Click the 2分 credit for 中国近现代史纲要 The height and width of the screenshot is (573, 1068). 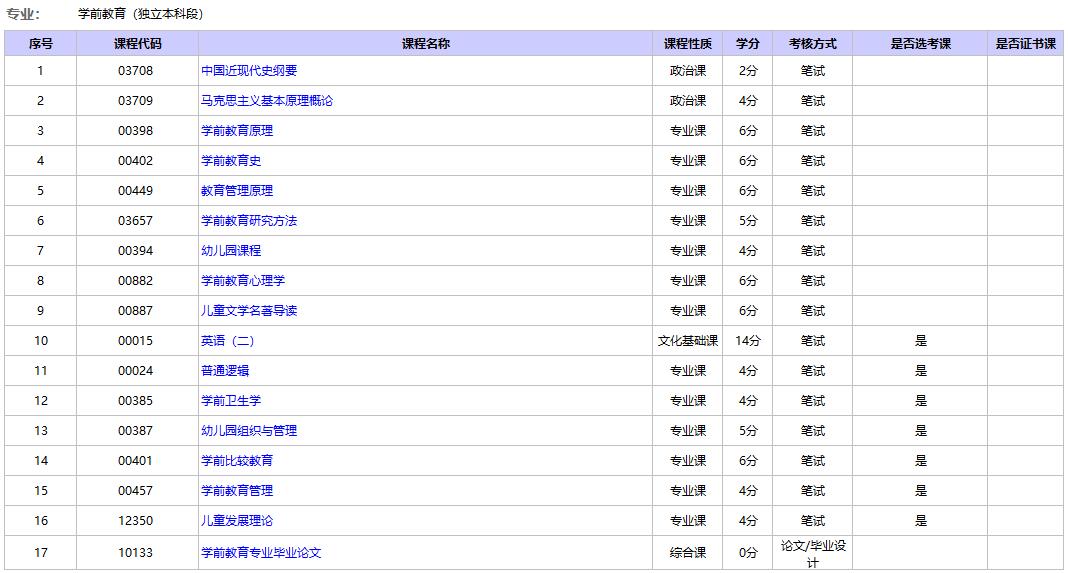pyautogui.click(x=748, y=71)
